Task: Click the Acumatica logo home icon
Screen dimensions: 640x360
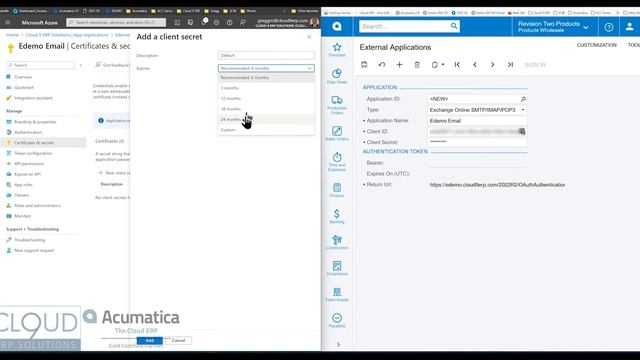Action: 337,27
